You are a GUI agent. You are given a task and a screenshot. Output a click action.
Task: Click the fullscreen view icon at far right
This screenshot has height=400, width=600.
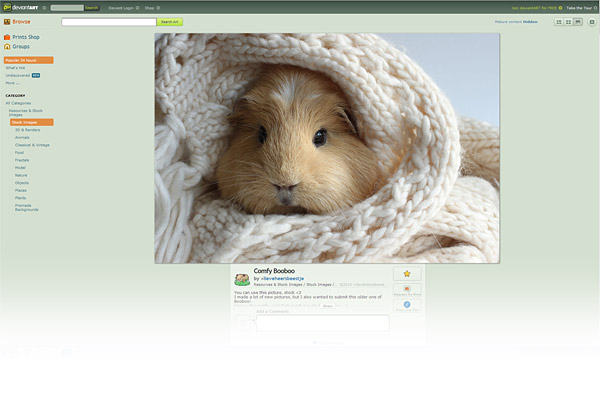pyautogui.click(x=592, y=21)
